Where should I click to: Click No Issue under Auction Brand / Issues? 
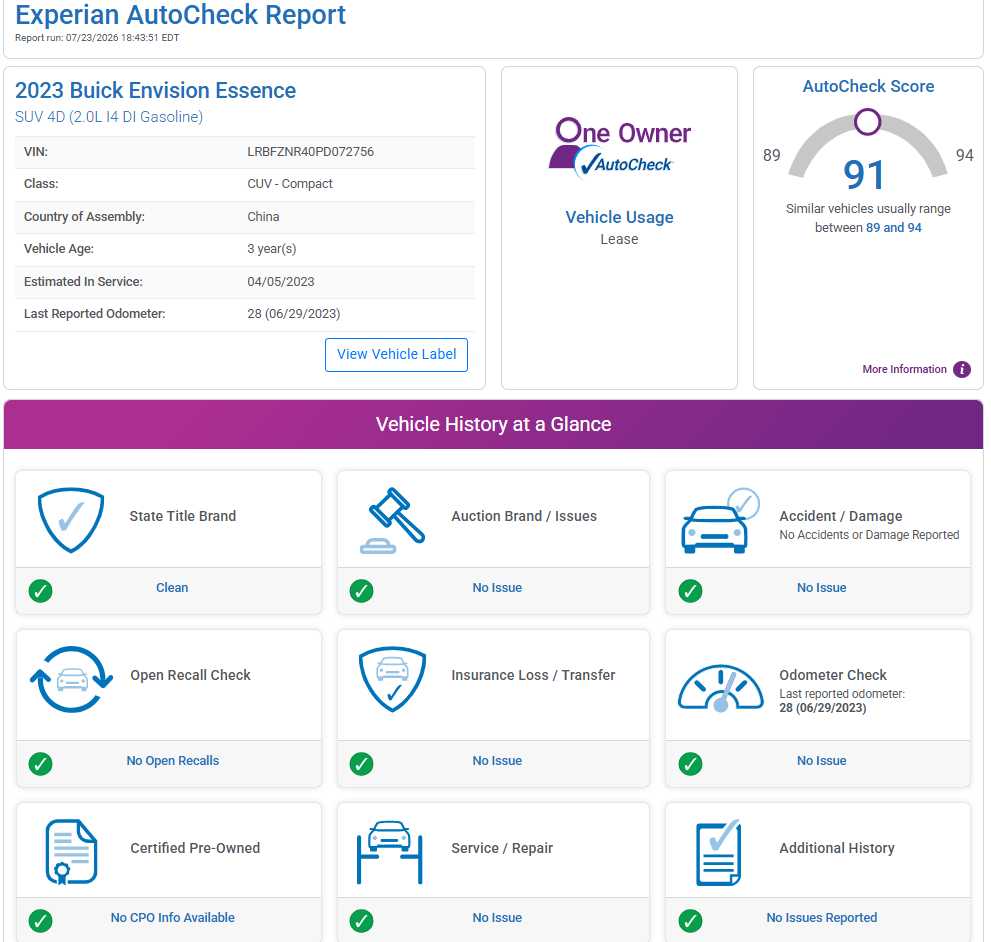pos(497,587)
